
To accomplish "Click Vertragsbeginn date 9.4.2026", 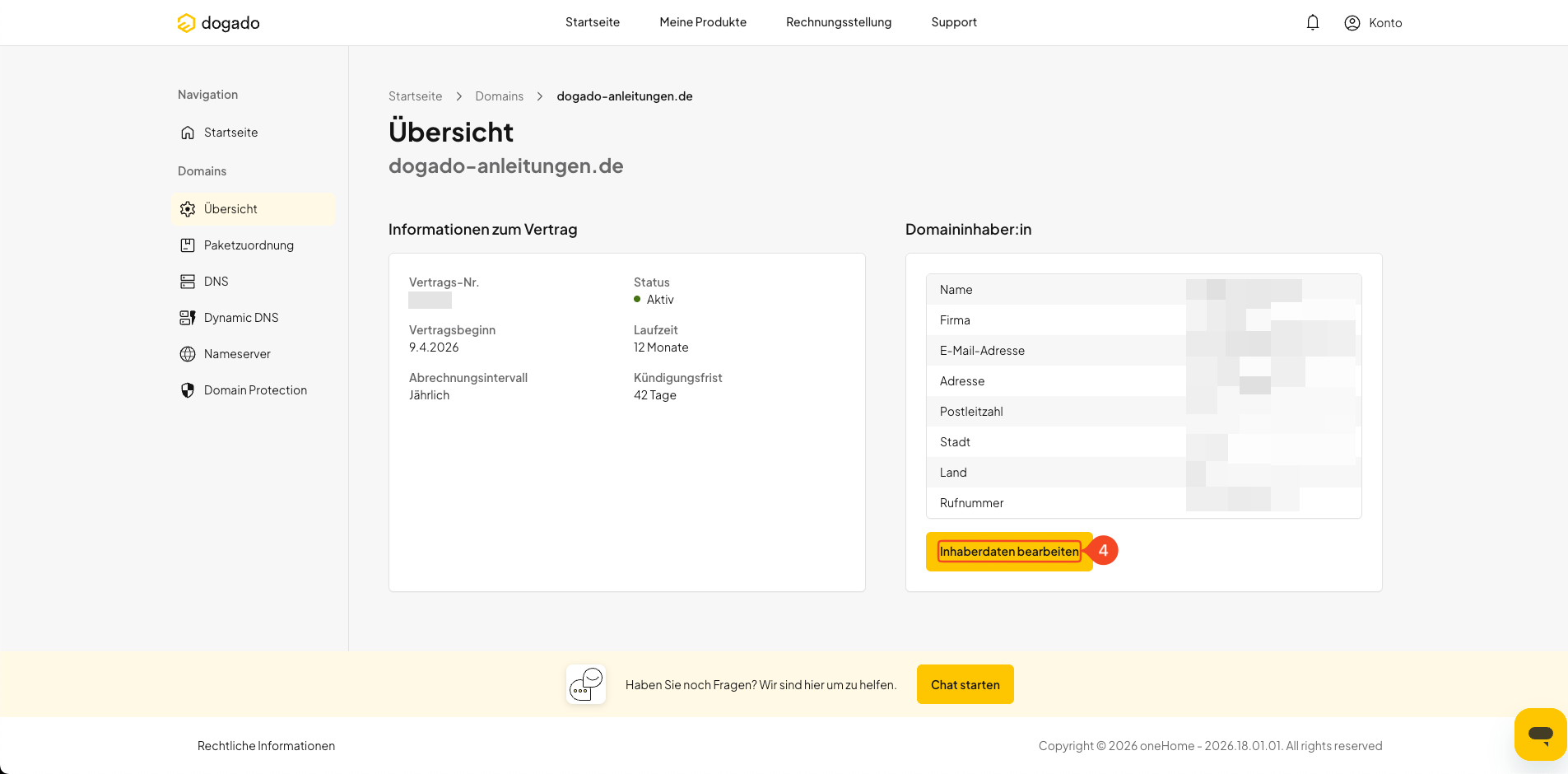I will pyautogui.click(x=434, y=347).
